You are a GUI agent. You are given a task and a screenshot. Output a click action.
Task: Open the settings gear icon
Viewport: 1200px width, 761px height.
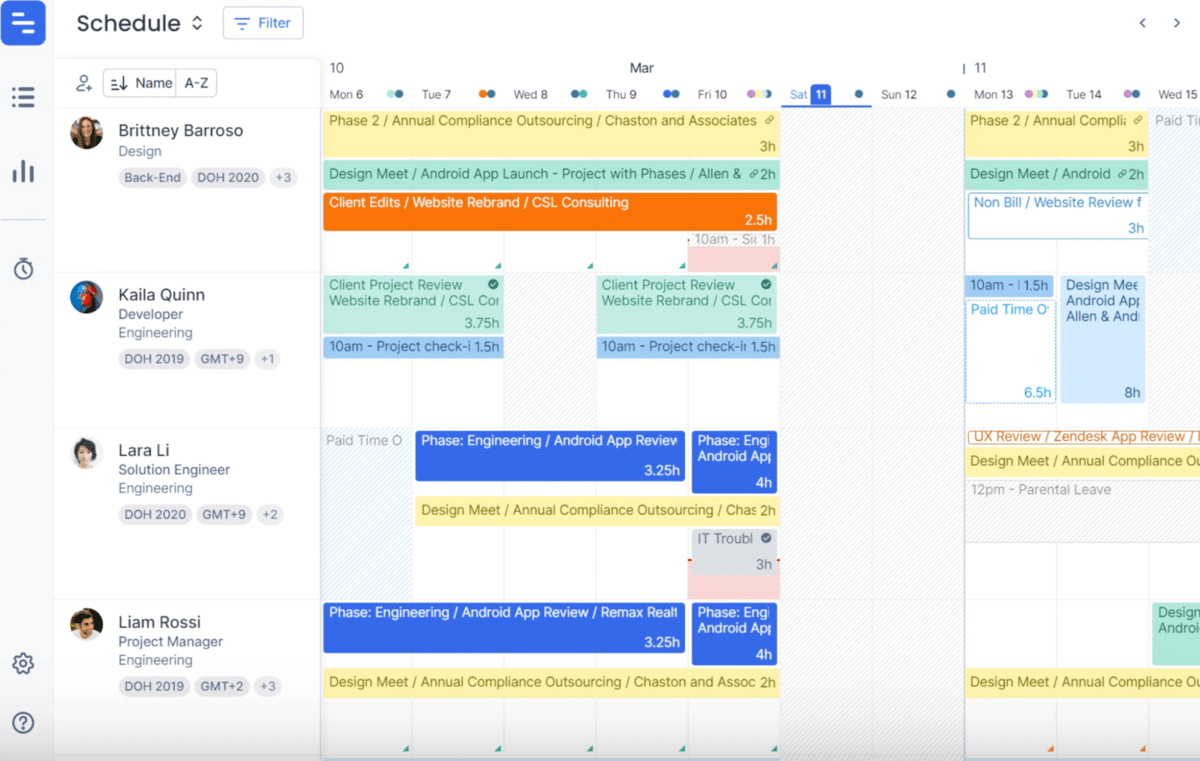[x=23, y=664]
